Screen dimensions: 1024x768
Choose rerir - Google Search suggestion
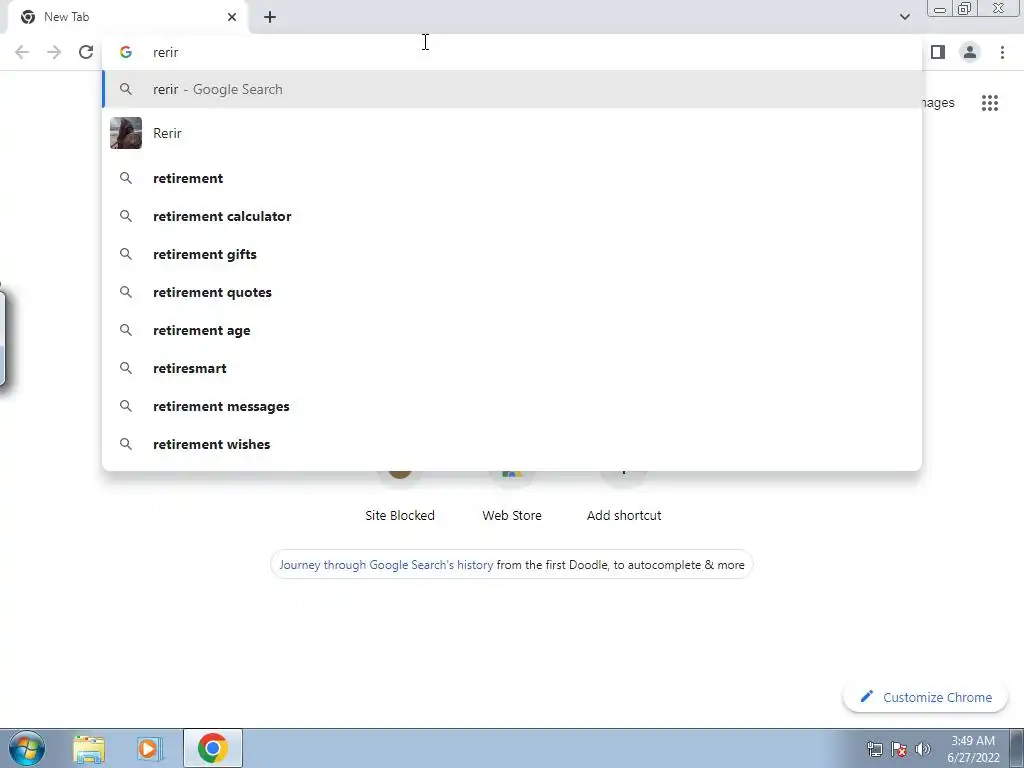(x=512, y=89)
